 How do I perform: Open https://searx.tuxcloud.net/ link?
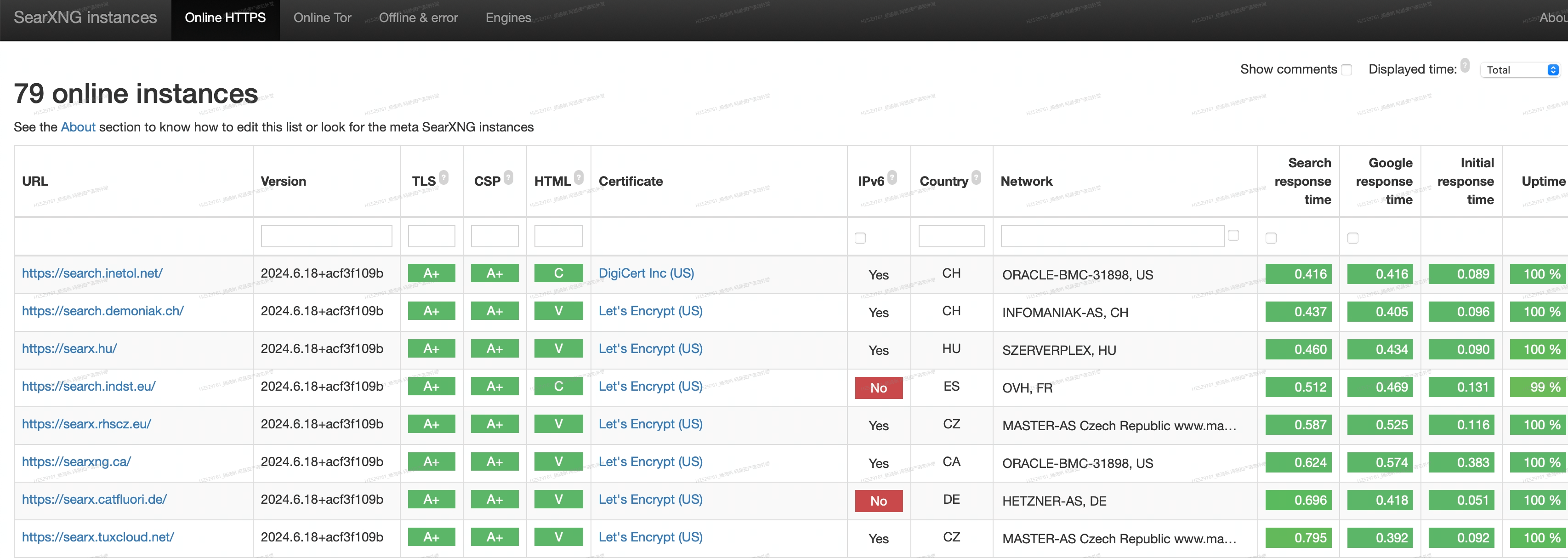(98, 537)
